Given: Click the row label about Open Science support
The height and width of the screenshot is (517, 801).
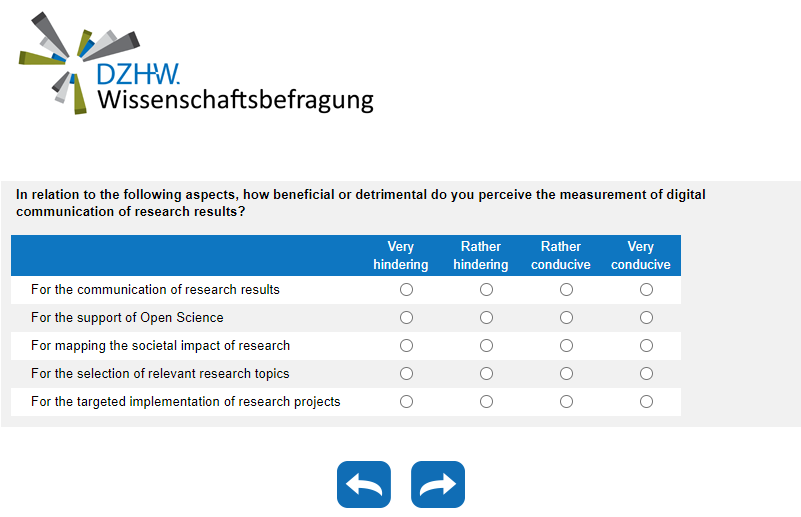Looking at the screenshot, I should point(127,318).
